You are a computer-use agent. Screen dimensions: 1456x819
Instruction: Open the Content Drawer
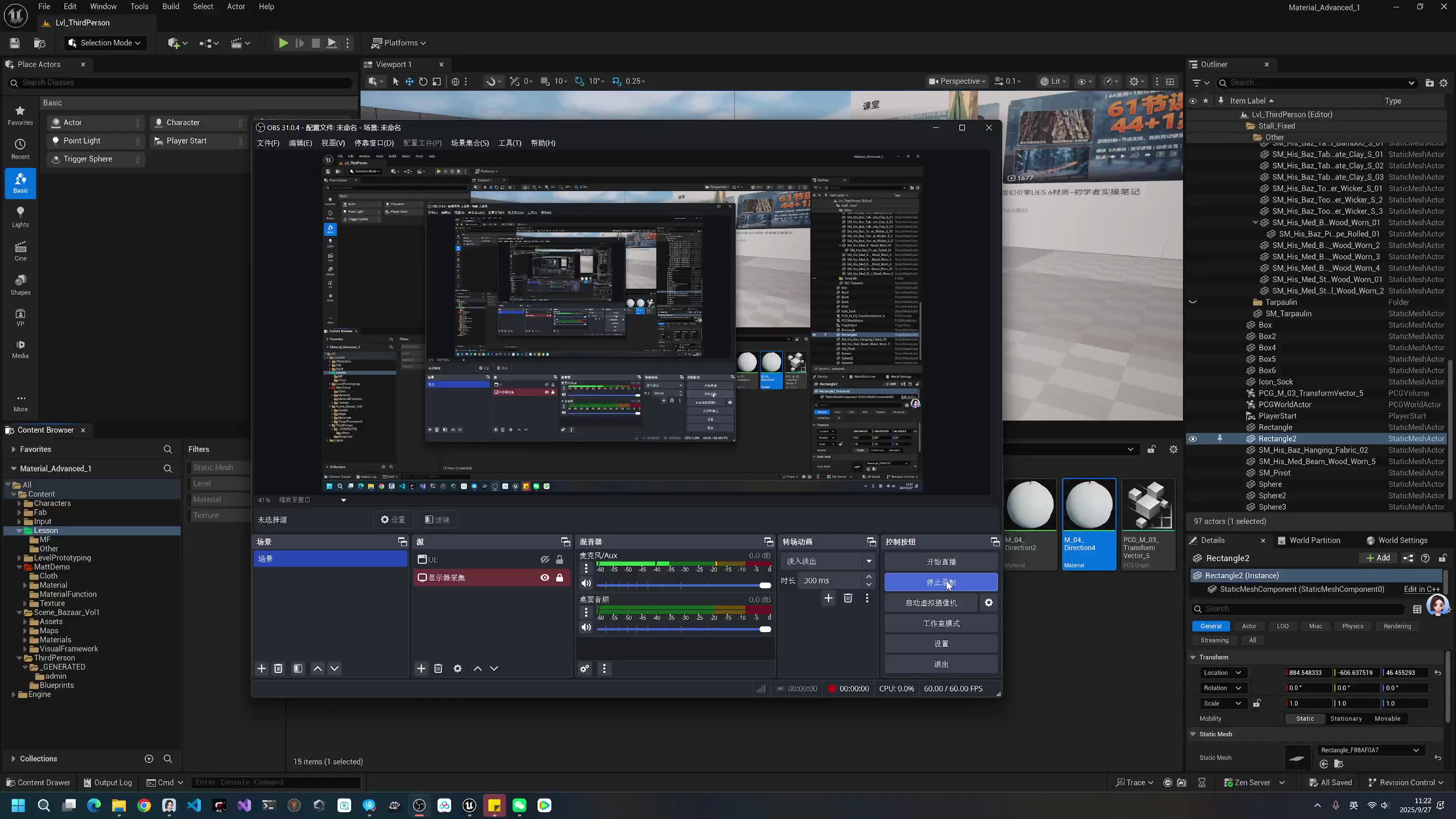click(x=38, y=783)
